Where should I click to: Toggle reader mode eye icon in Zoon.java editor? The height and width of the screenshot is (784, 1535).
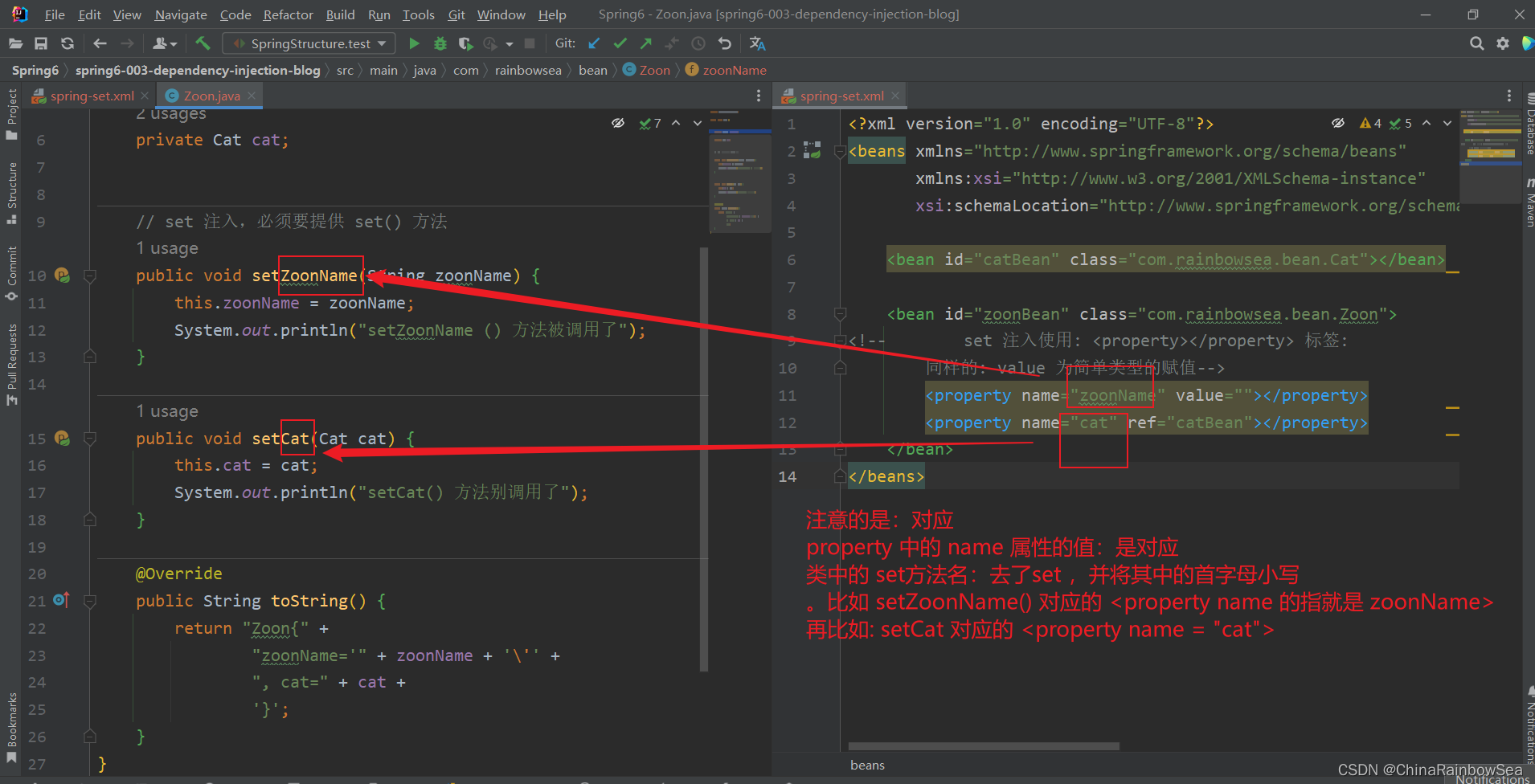coord(618,123)
